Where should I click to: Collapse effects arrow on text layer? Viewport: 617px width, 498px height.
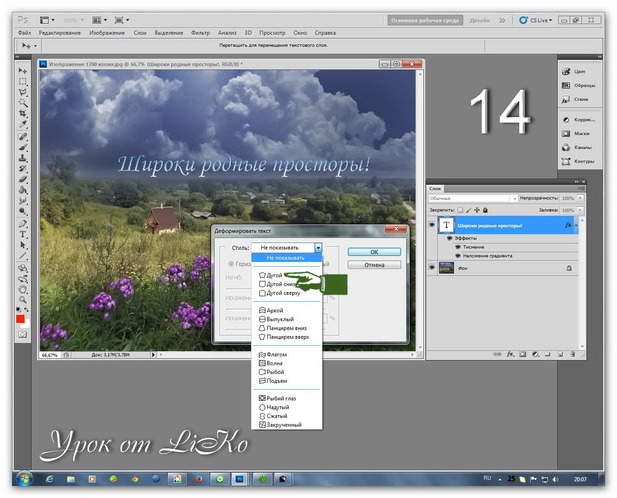(x=576, y=225)
